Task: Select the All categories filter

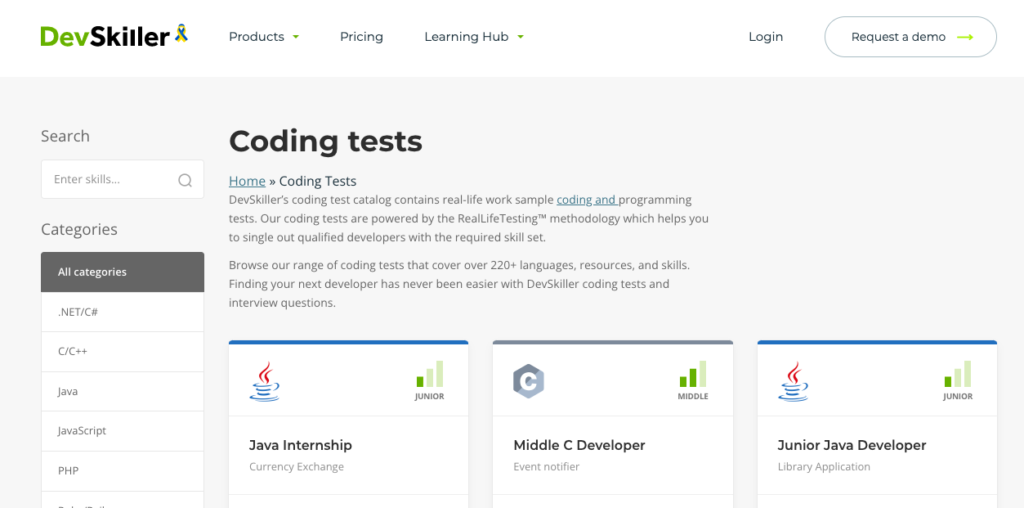Action: pyautogui.click(x=122, y=272)
